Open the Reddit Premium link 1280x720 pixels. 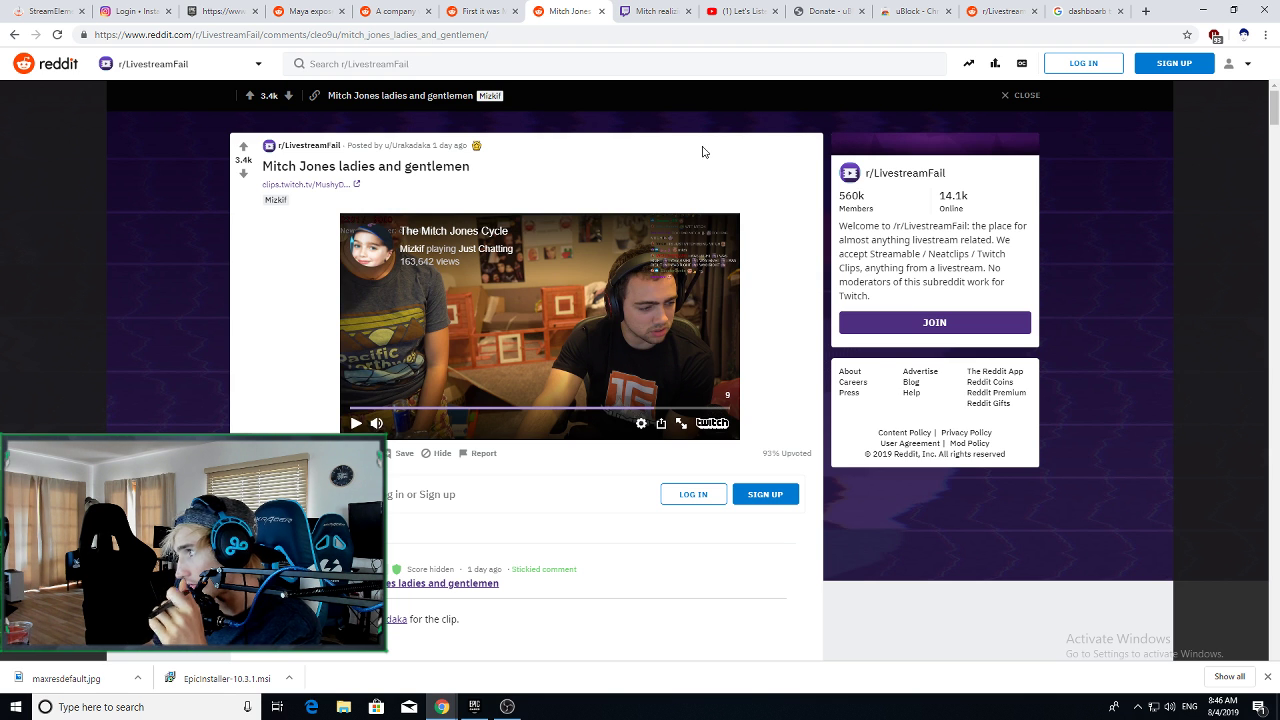tap(996, 392)
